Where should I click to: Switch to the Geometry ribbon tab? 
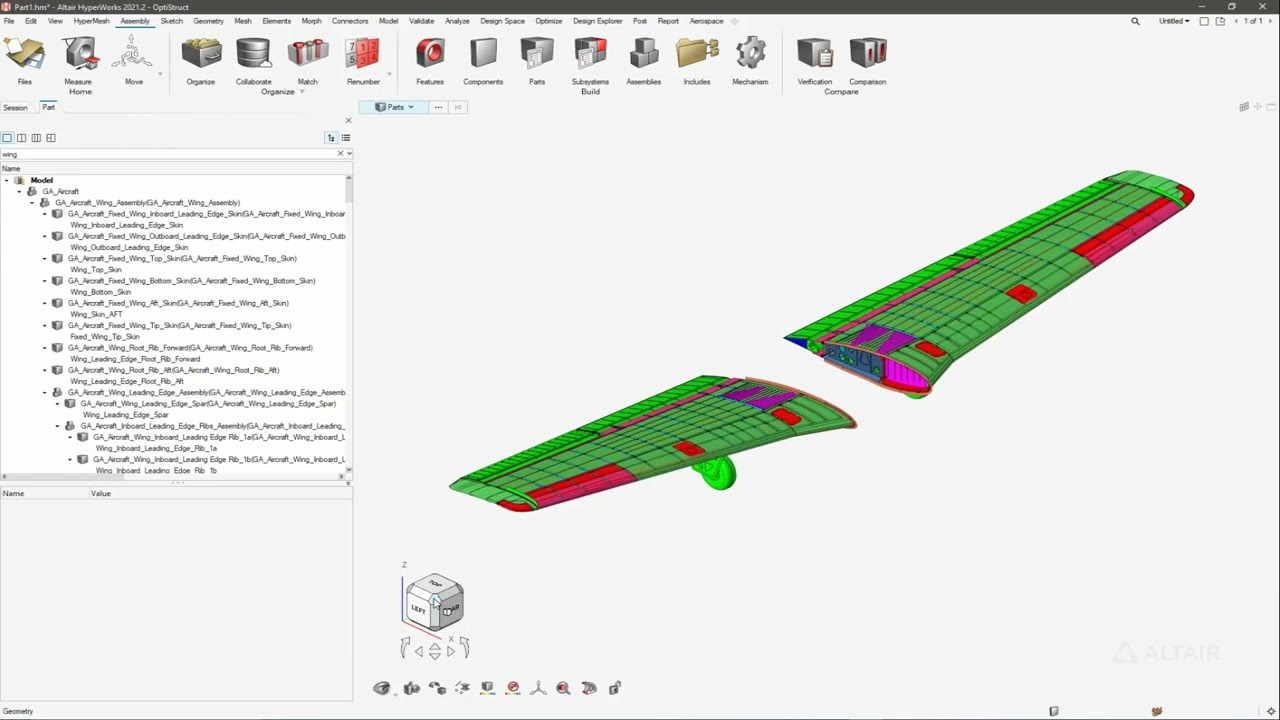click(x=208, y=21)
